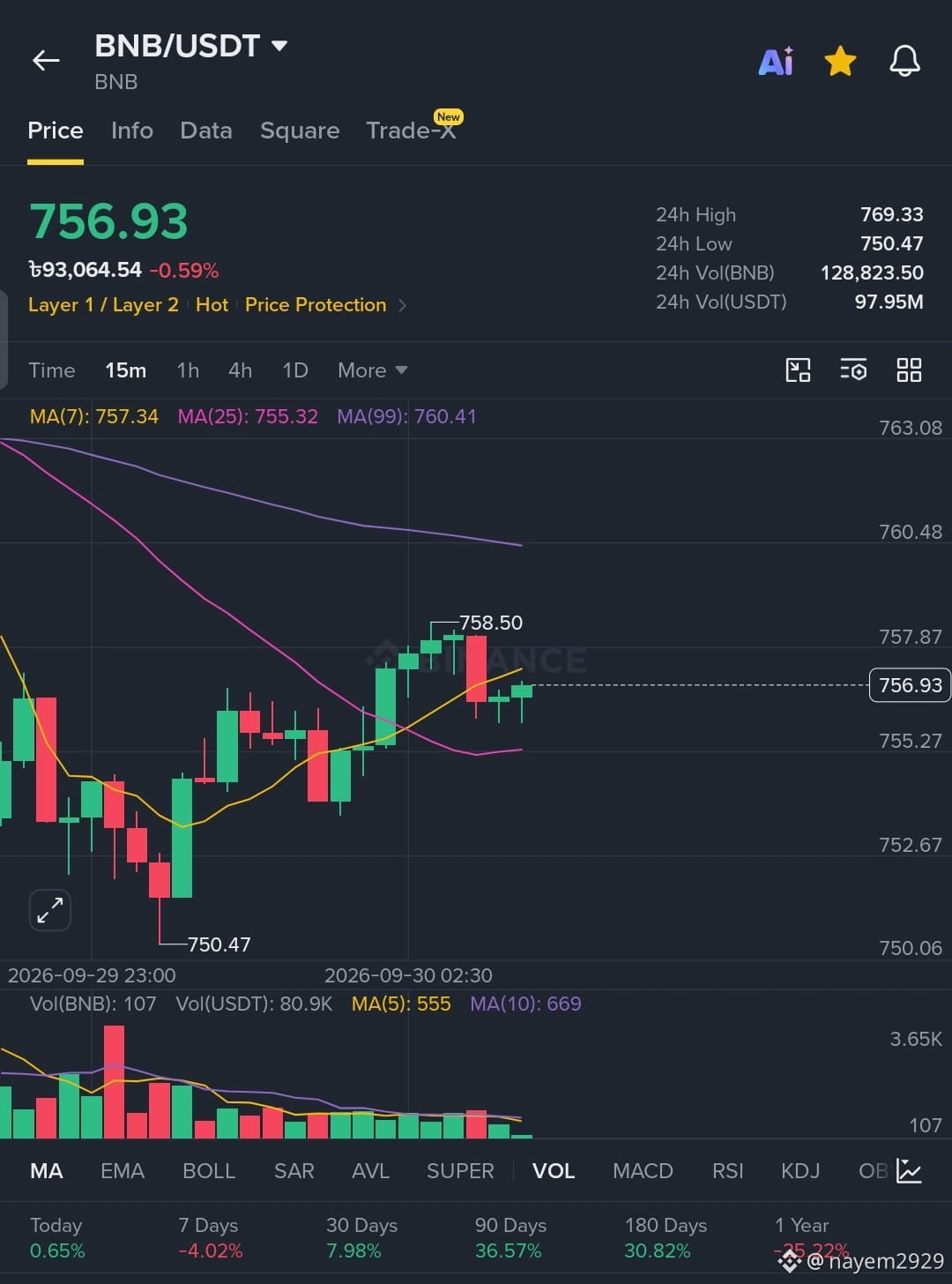Toggle the BOLL indicator

[x=209, y=1171]
